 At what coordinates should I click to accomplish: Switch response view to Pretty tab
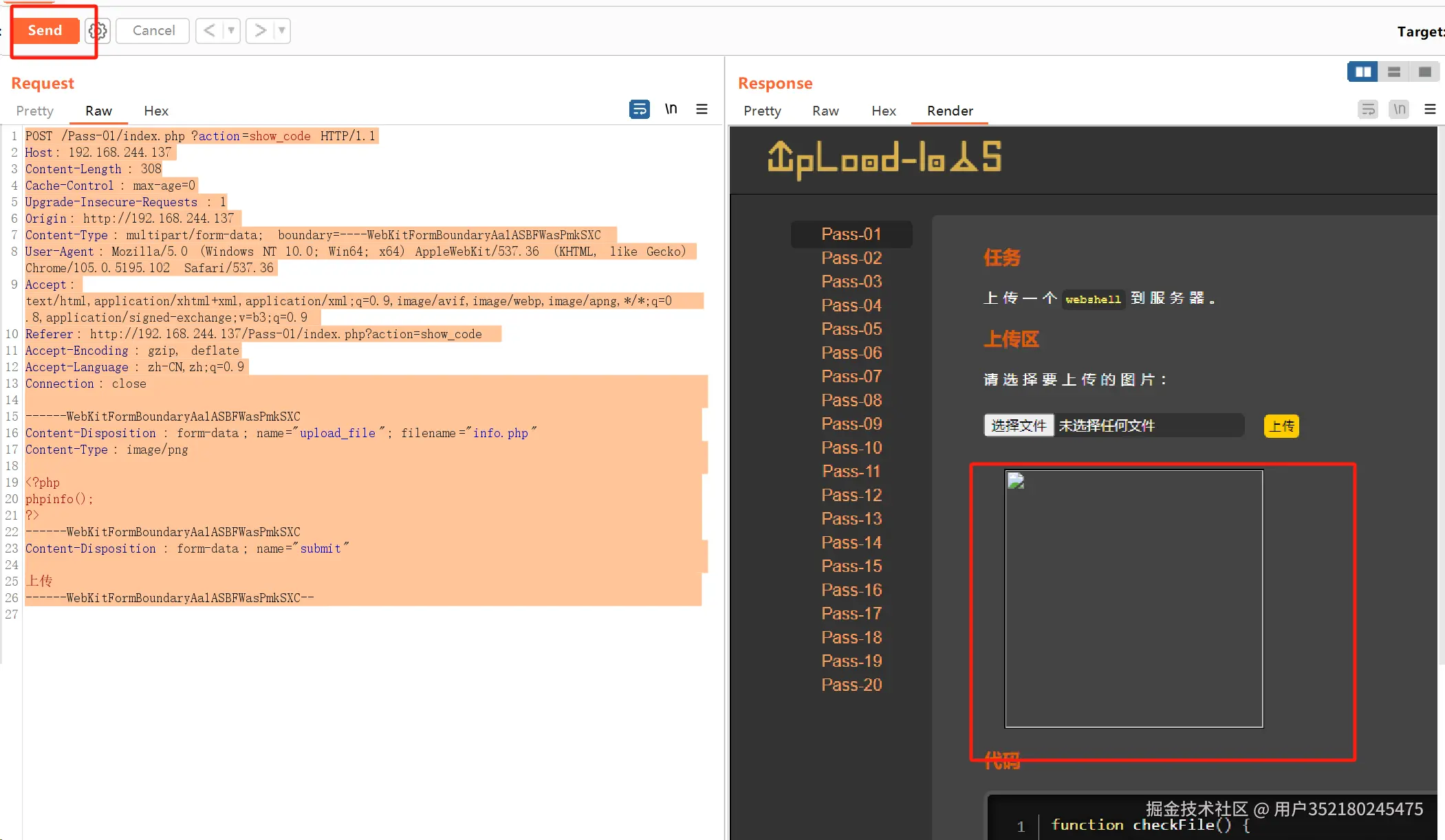pos(762,111)
